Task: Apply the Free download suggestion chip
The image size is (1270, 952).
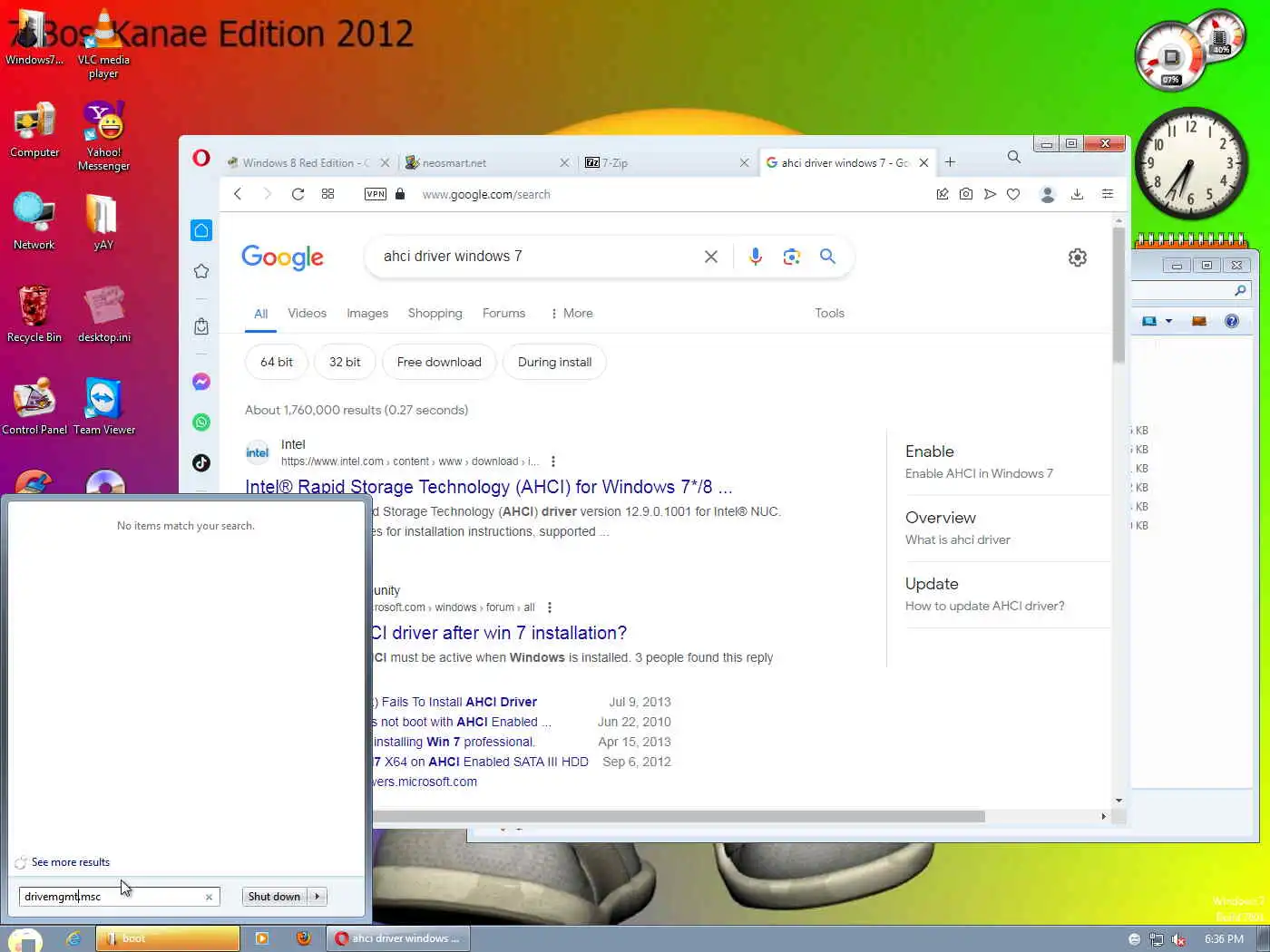Action: 439,362
